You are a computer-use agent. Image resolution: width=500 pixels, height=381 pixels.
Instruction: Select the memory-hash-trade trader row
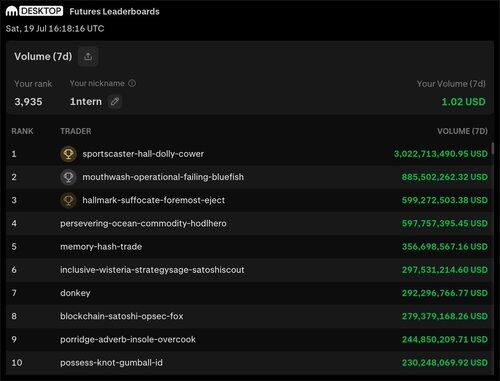click(x=249, y=247)
